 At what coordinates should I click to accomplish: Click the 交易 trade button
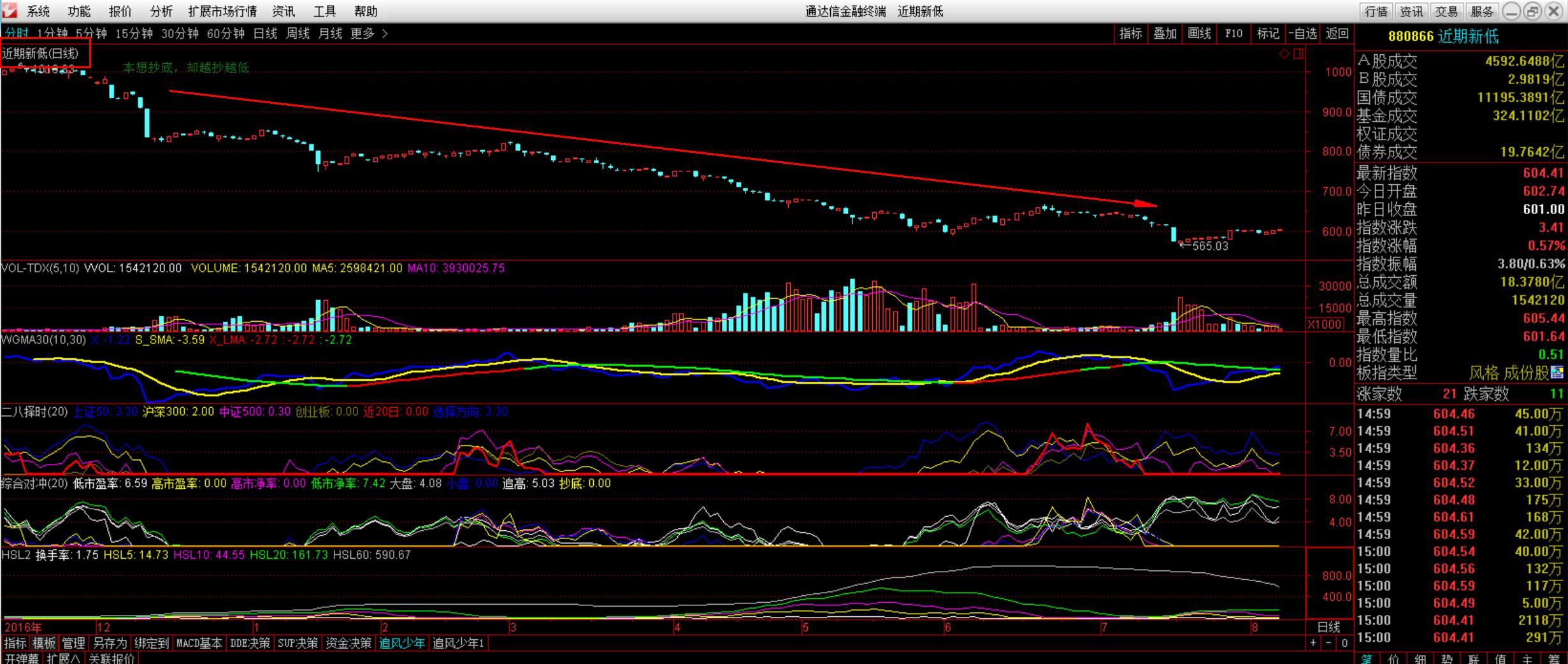tap(1446, 11)
